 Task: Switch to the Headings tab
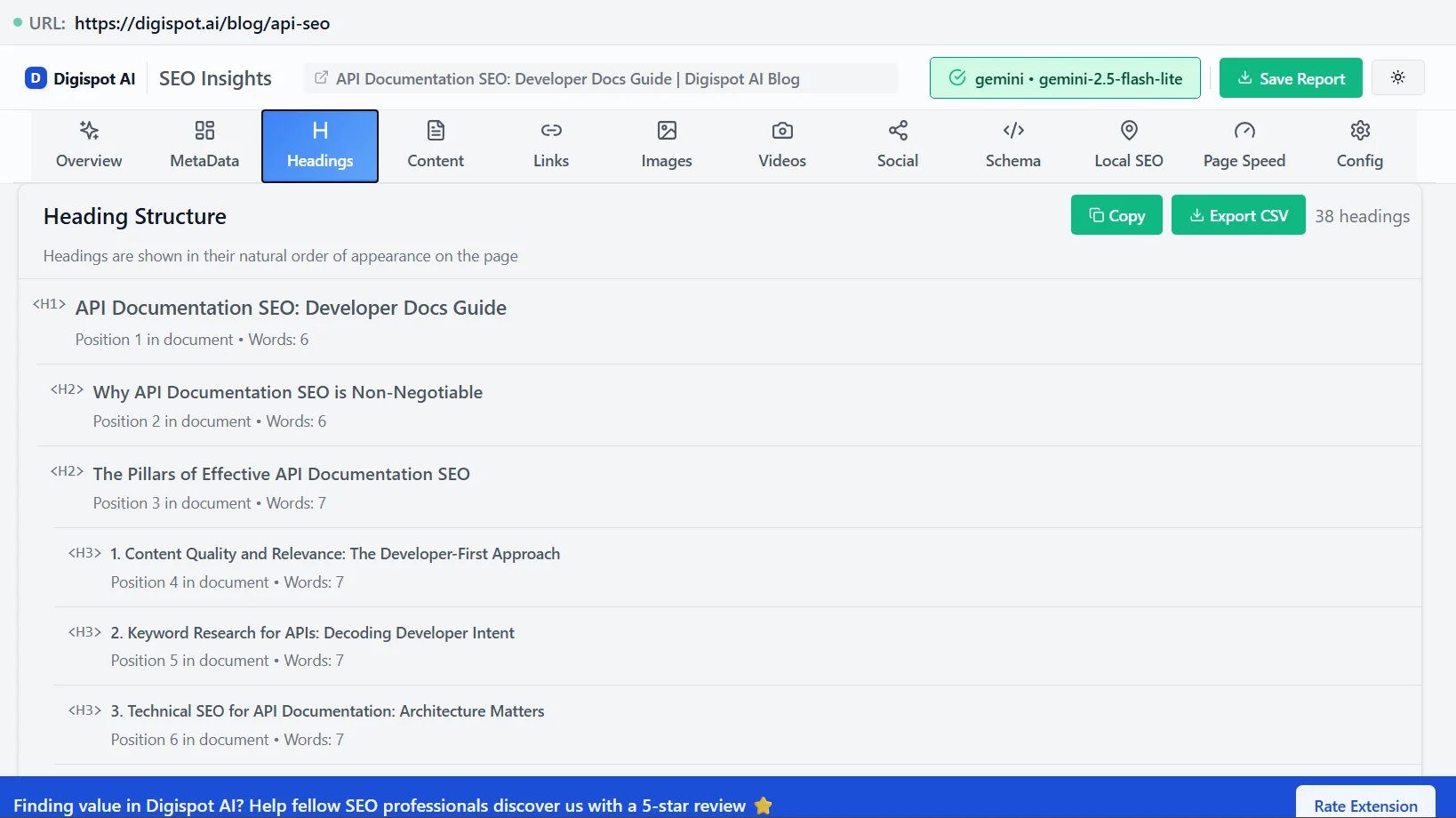pyautogui.click(x=319, y=144)
